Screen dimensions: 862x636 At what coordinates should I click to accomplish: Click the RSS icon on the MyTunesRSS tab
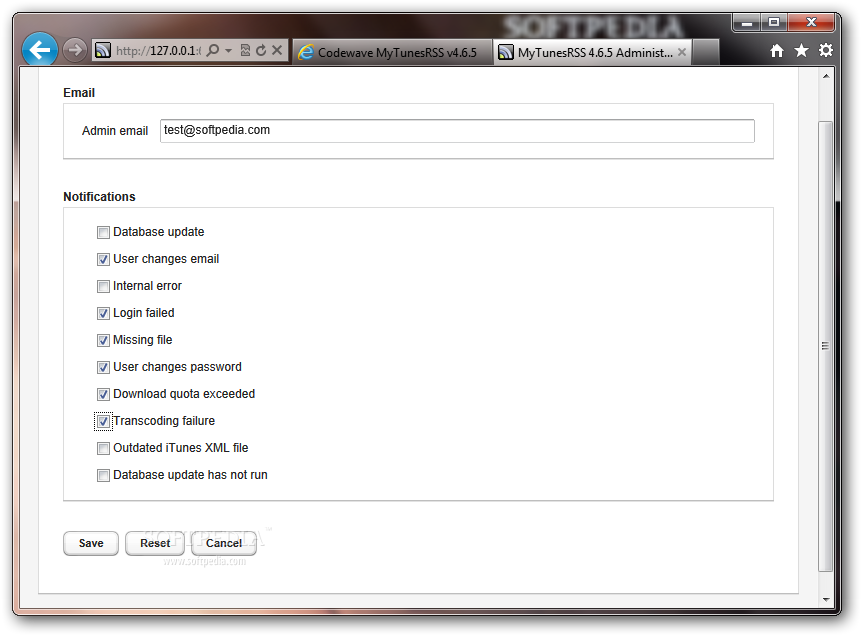coord(506,52)
